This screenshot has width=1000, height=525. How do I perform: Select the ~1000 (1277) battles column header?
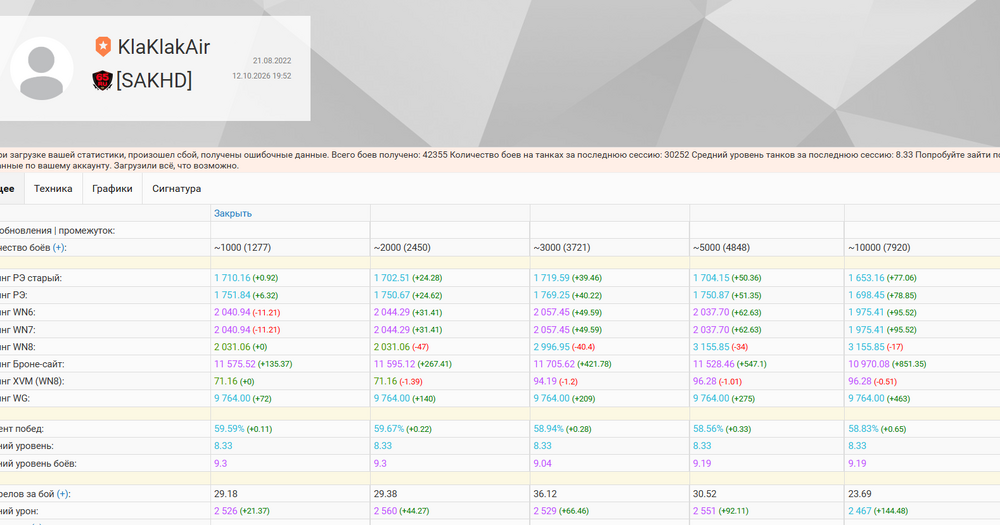point(242,248)
